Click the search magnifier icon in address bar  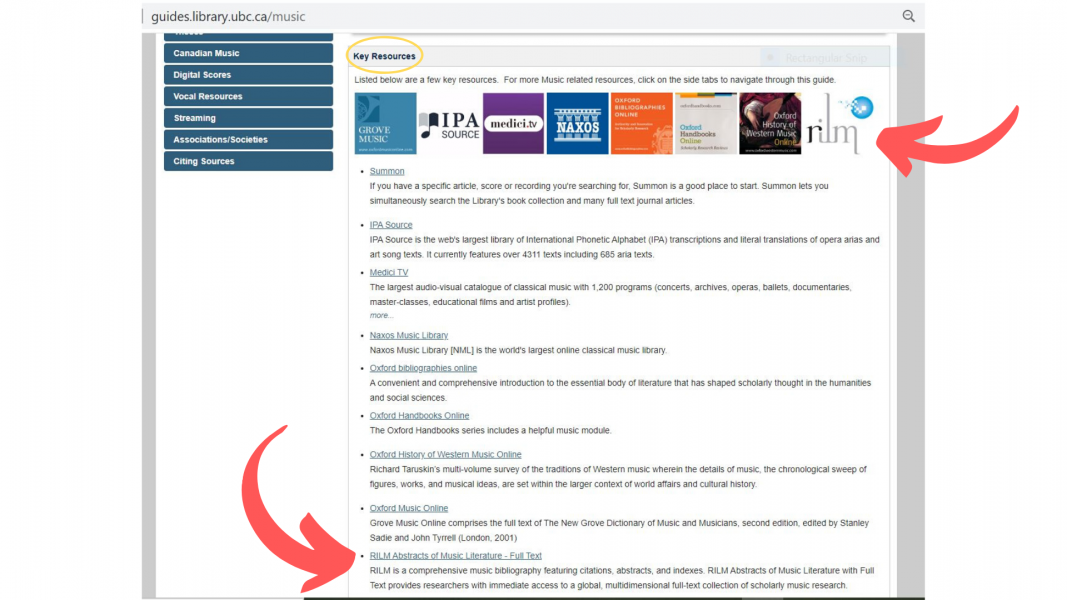pyautogui.click(x=908, y=16)
